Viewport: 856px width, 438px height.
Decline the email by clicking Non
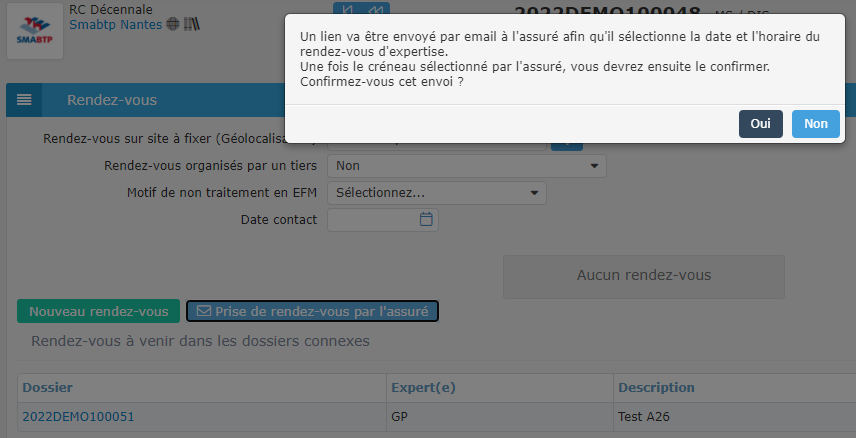(x=815, y=124)
